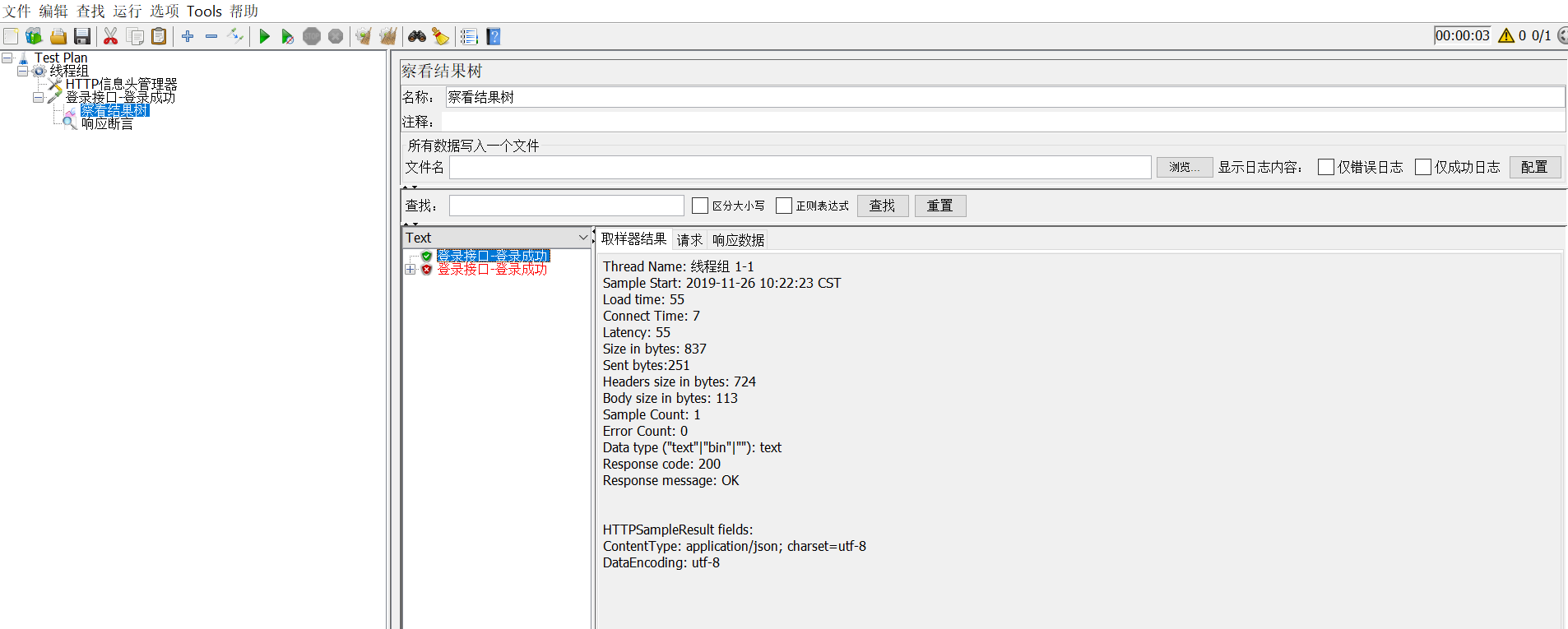Click the 注释 input field
Viewport: 1568px width, 629px height.
tap(1003, 122)
